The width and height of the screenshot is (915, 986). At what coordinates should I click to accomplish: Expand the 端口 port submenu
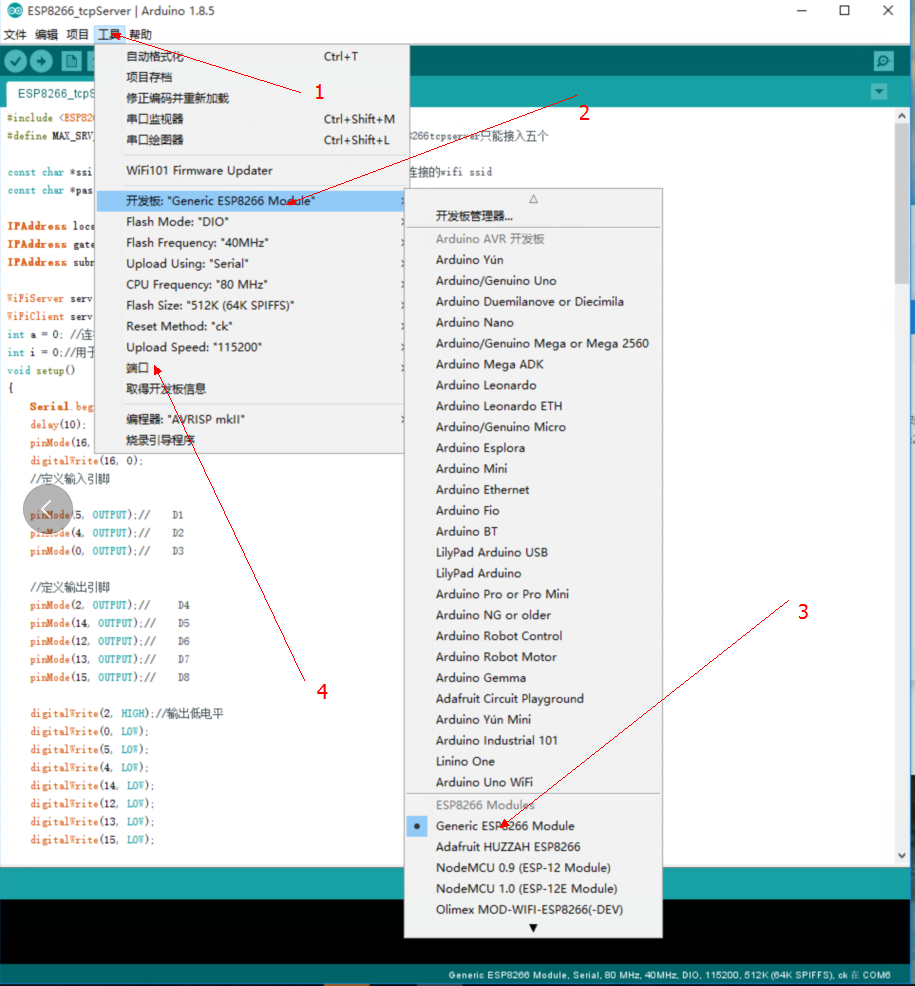[x=252, y=368]
